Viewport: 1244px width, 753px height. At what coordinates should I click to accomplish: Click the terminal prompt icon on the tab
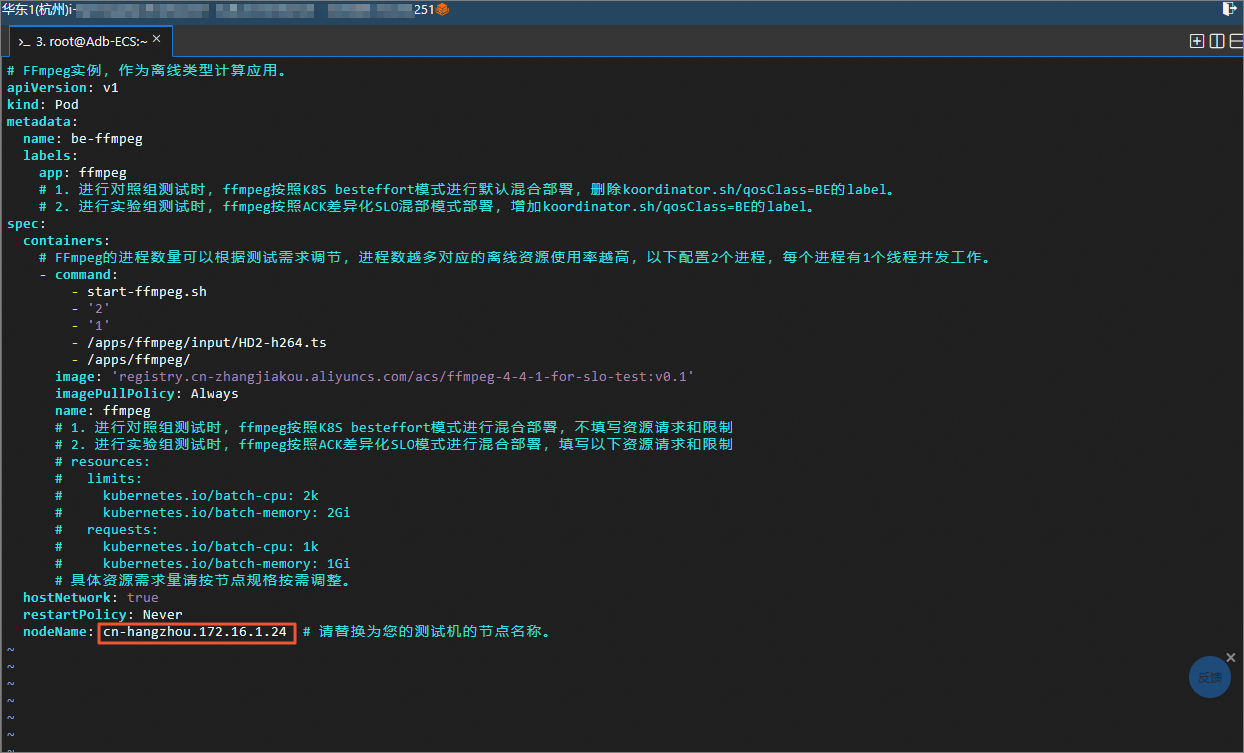click(x=23, y=42)
